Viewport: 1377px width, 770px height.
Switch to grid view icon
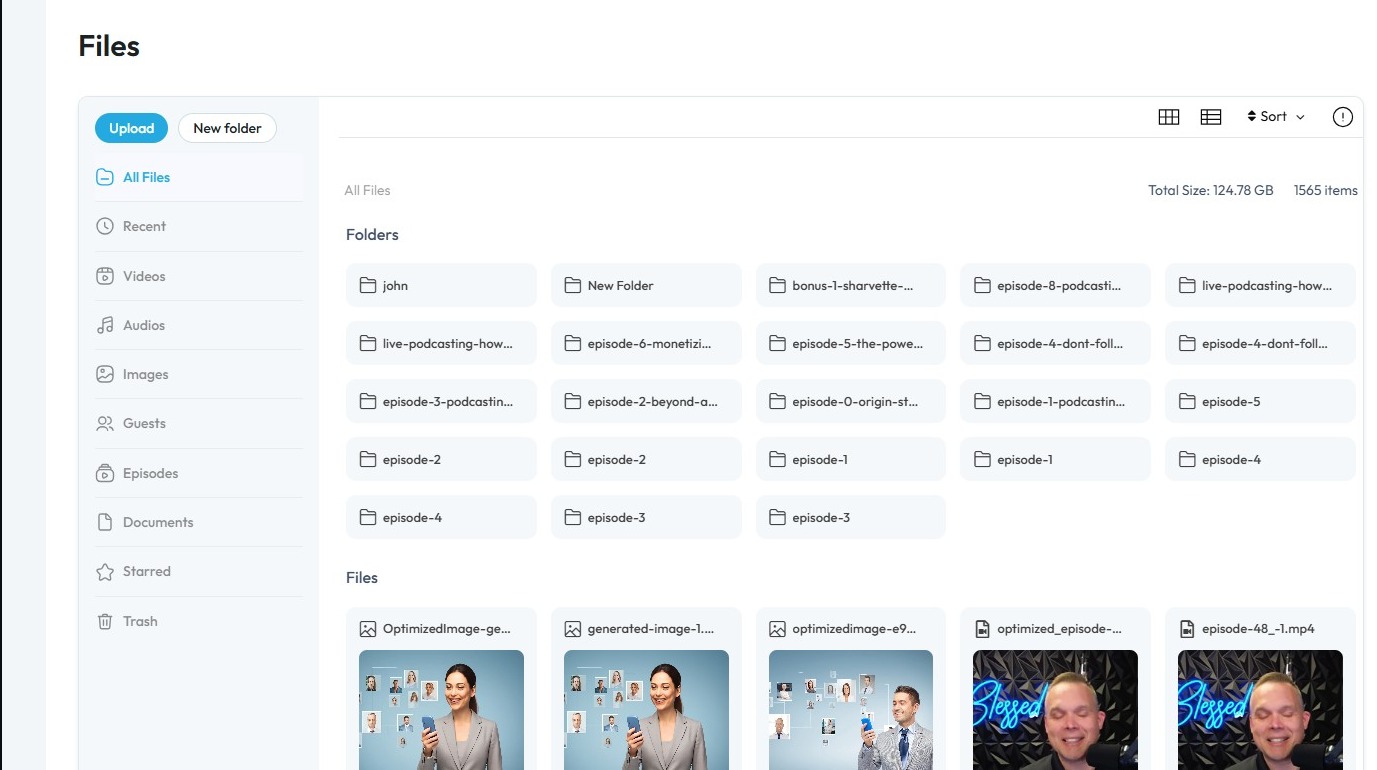1168,117
